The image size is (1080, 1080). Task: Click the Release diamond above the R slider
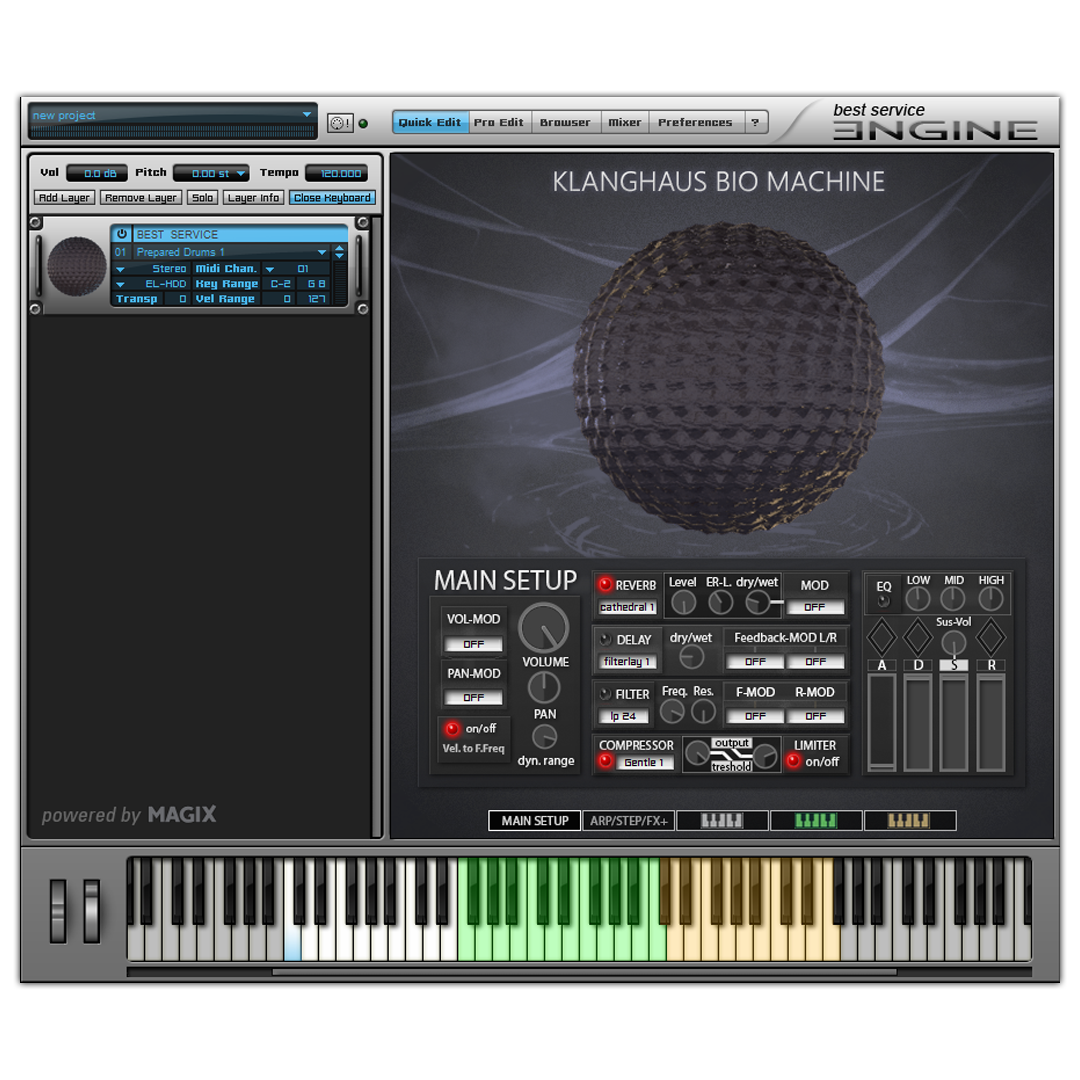click(x=990, y=637)
